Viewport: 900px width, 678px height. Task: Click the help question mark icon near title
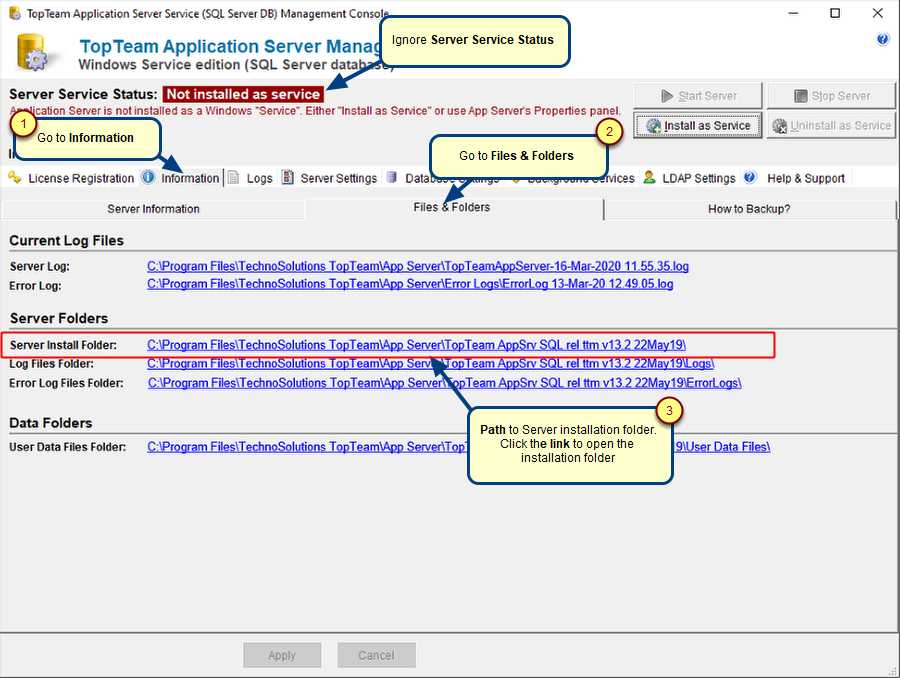point(882,39)
